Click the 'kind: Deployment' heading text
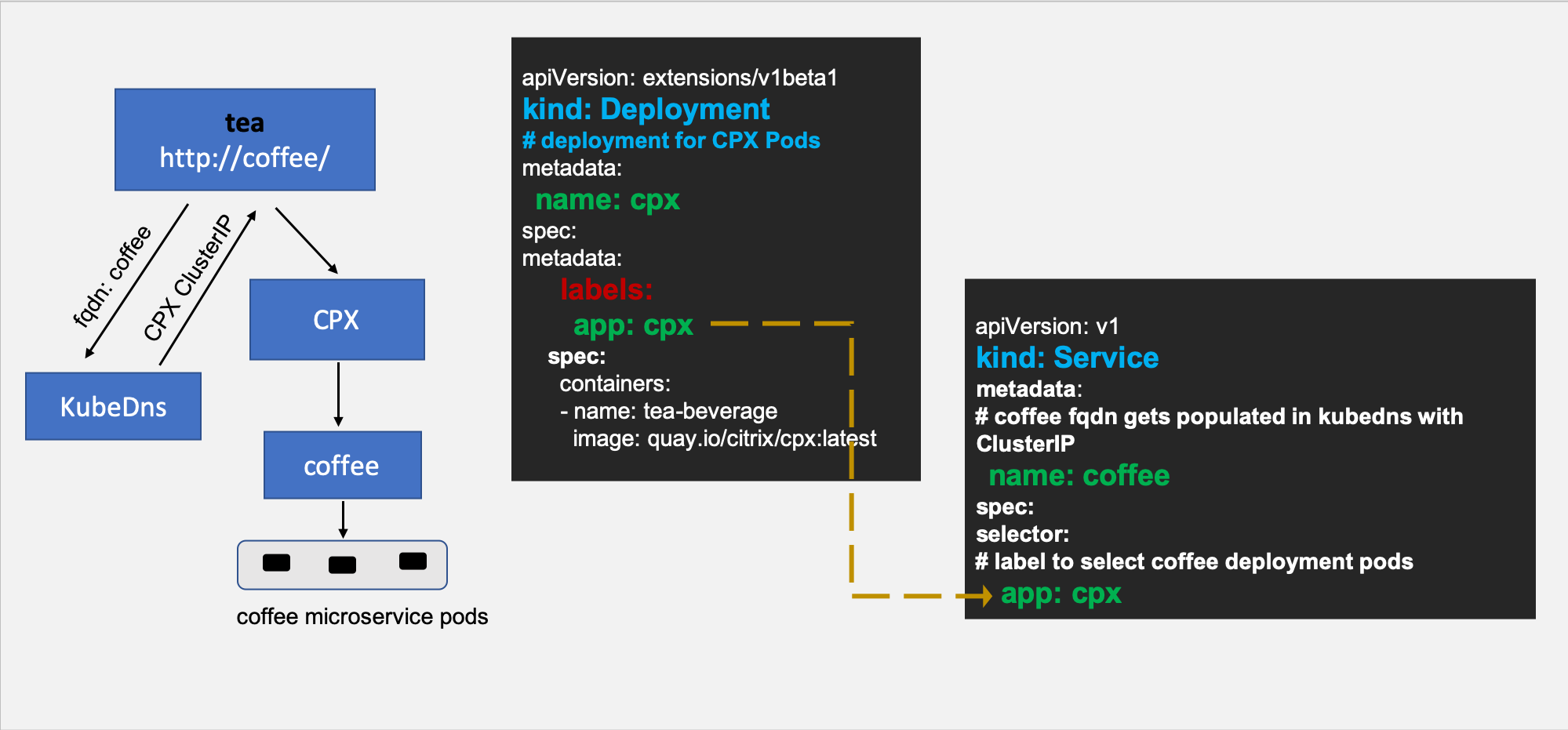The image size is (1568, 730). 646,109
